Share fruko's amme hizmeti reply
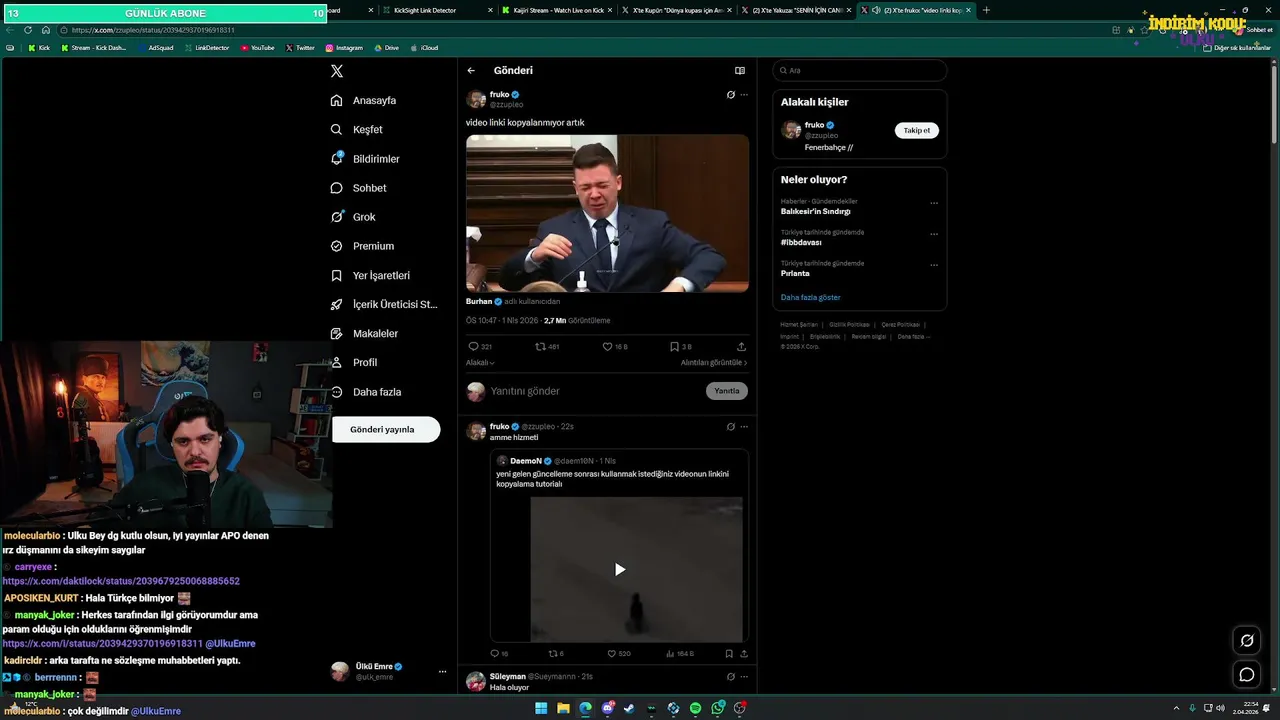Image resolution: width=1280 pixels, height=720 pixels. (x=743, y=654)
